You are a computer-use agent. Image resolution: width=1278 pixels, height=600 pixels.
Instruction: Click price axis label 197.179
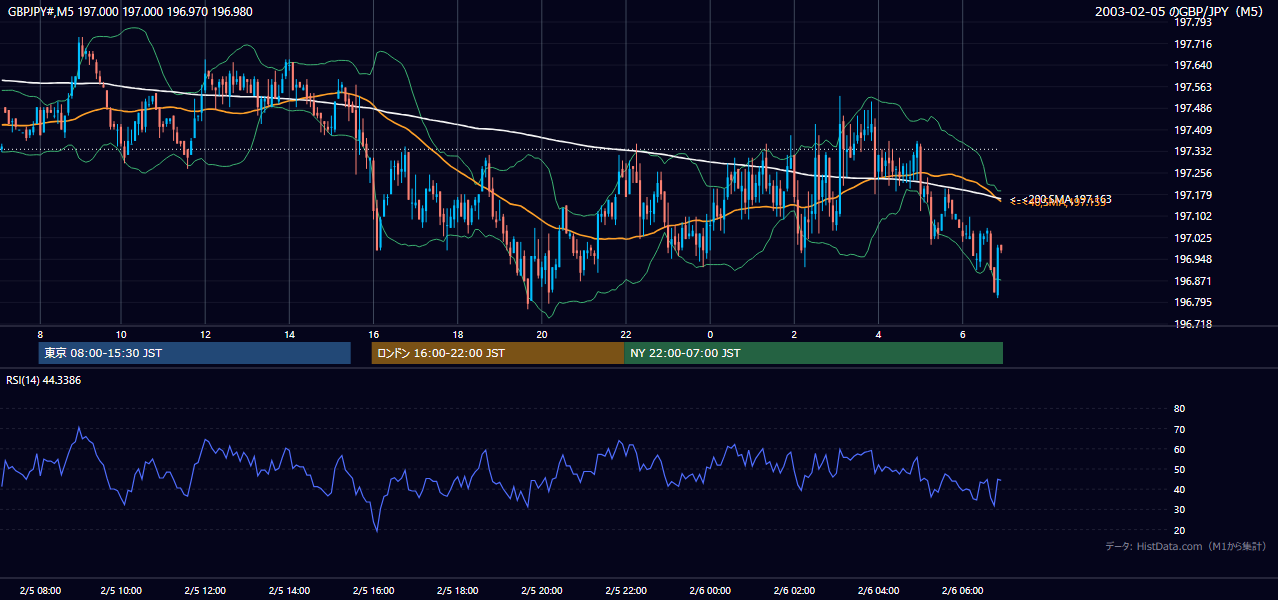point(1192,195)
